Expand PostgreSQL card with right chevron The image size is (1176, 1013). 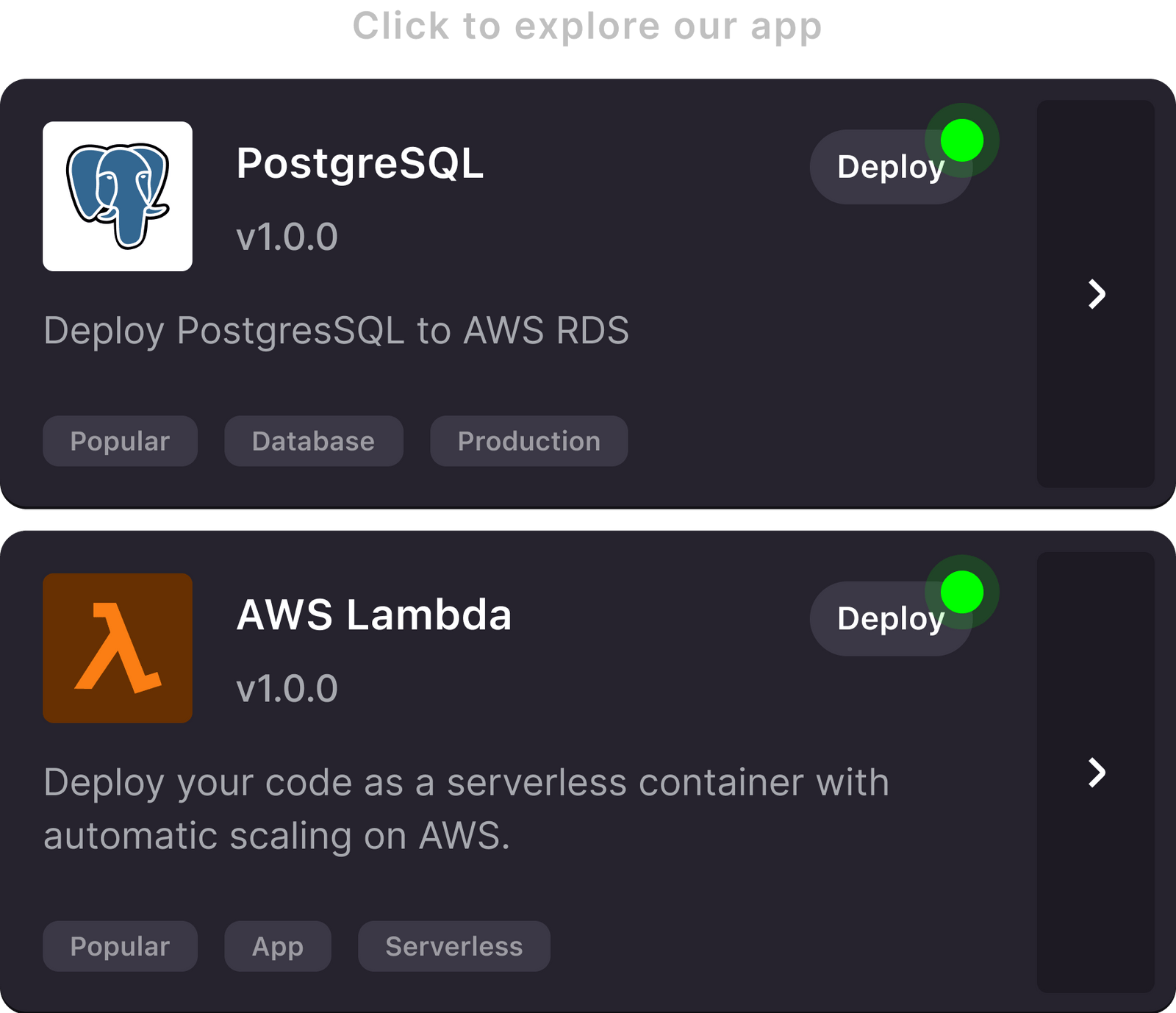coord(1096,294)
